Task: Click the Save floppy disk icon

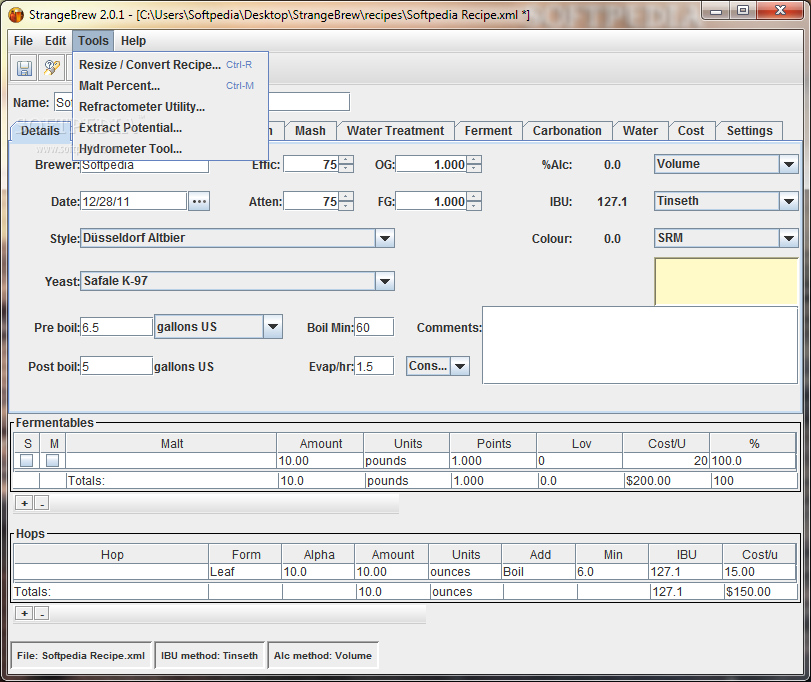Action: click(x=24, y=68)
